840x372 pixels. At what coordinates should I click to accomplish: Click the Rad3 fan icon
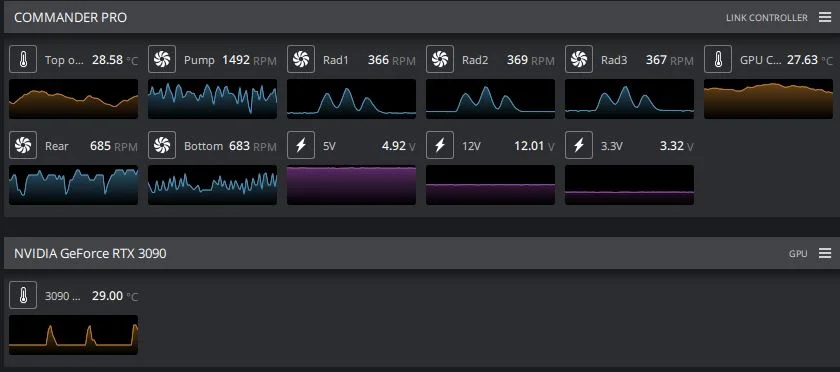point(579,59)
